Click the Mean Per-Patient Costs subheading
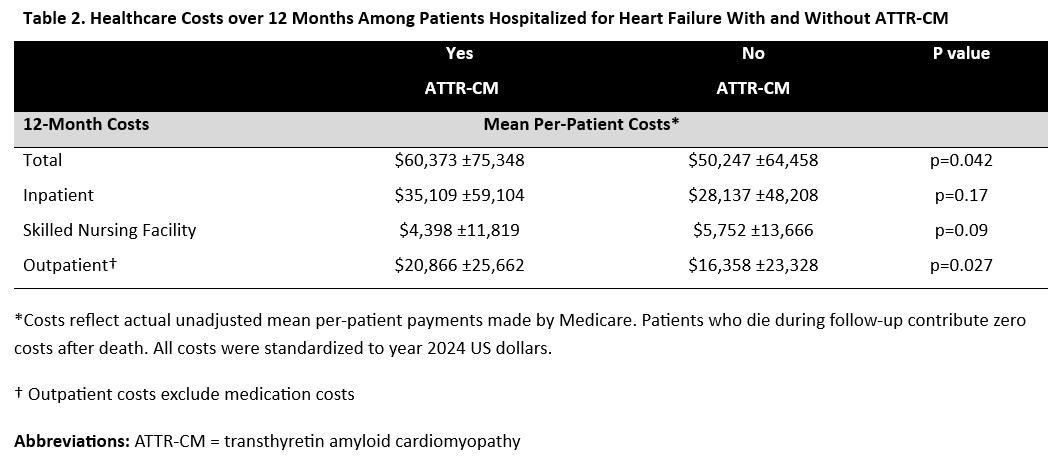This screenshot has width=1058, height=466. (581, 124)
